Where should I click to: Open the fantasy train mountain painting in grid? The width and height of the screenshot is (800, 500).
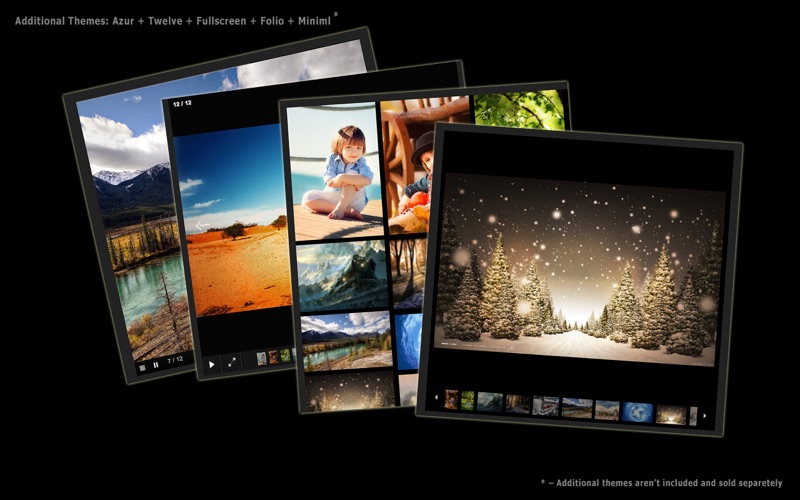[x=343, y=276]
